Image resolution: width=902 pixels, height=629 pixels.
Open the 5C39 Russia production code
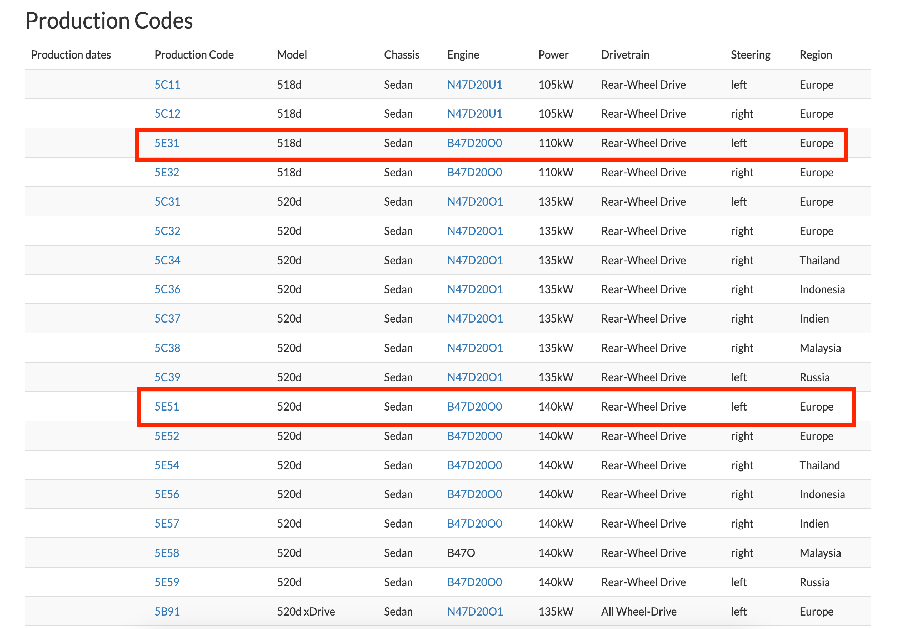tap(167, 377)
